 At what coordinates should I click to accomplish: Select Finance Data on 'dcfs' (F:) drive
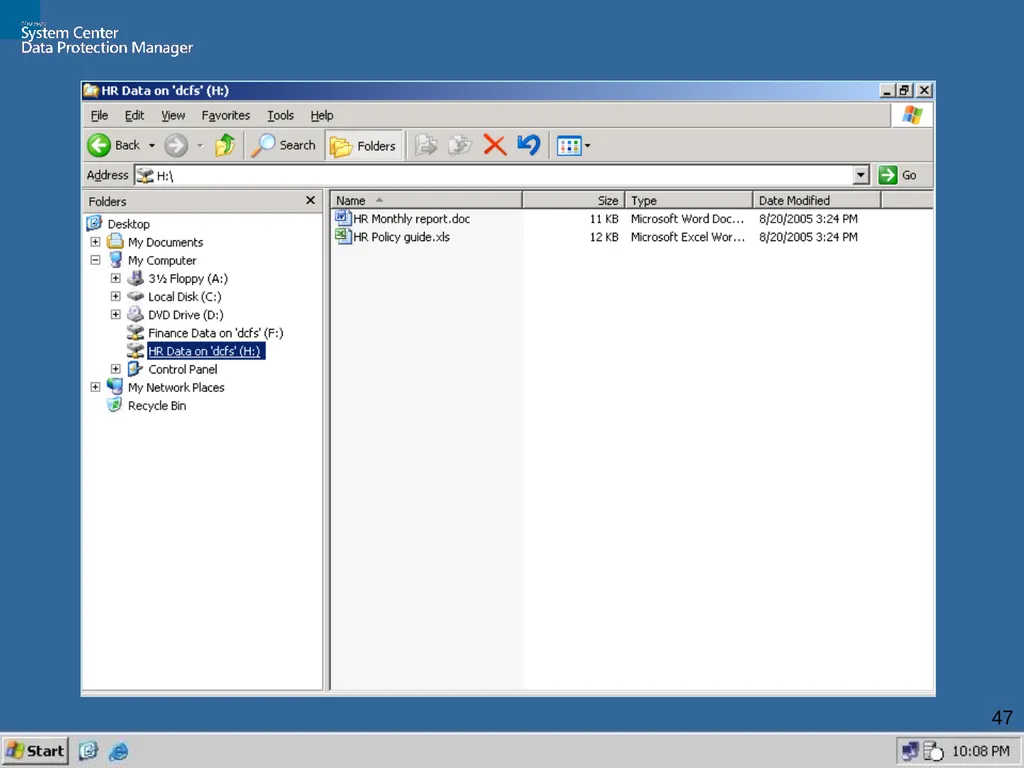click(x=216, y=333)
